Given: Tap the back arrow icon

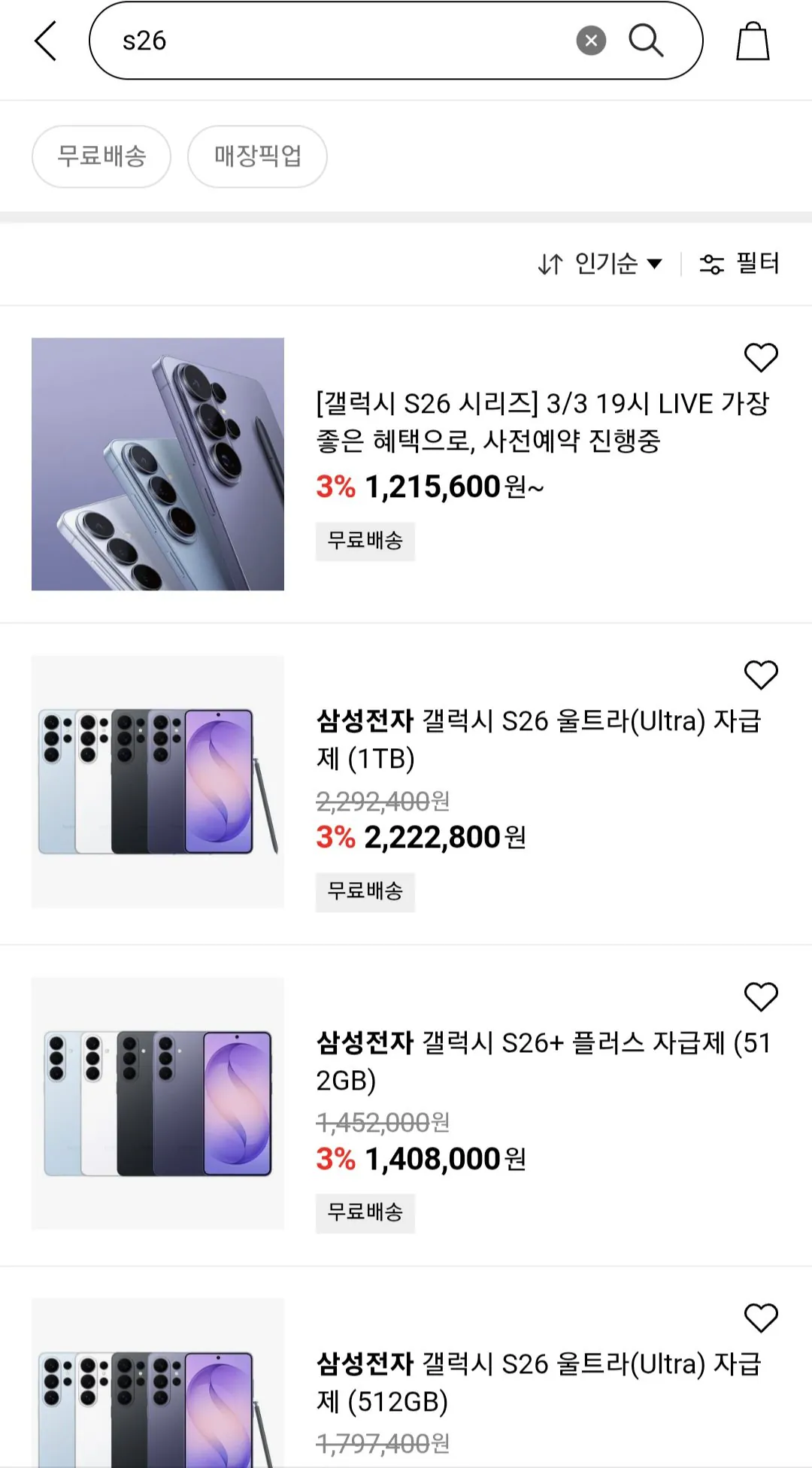Looking at the screenshot, I should pyautogui.click(x=46, y=41).
